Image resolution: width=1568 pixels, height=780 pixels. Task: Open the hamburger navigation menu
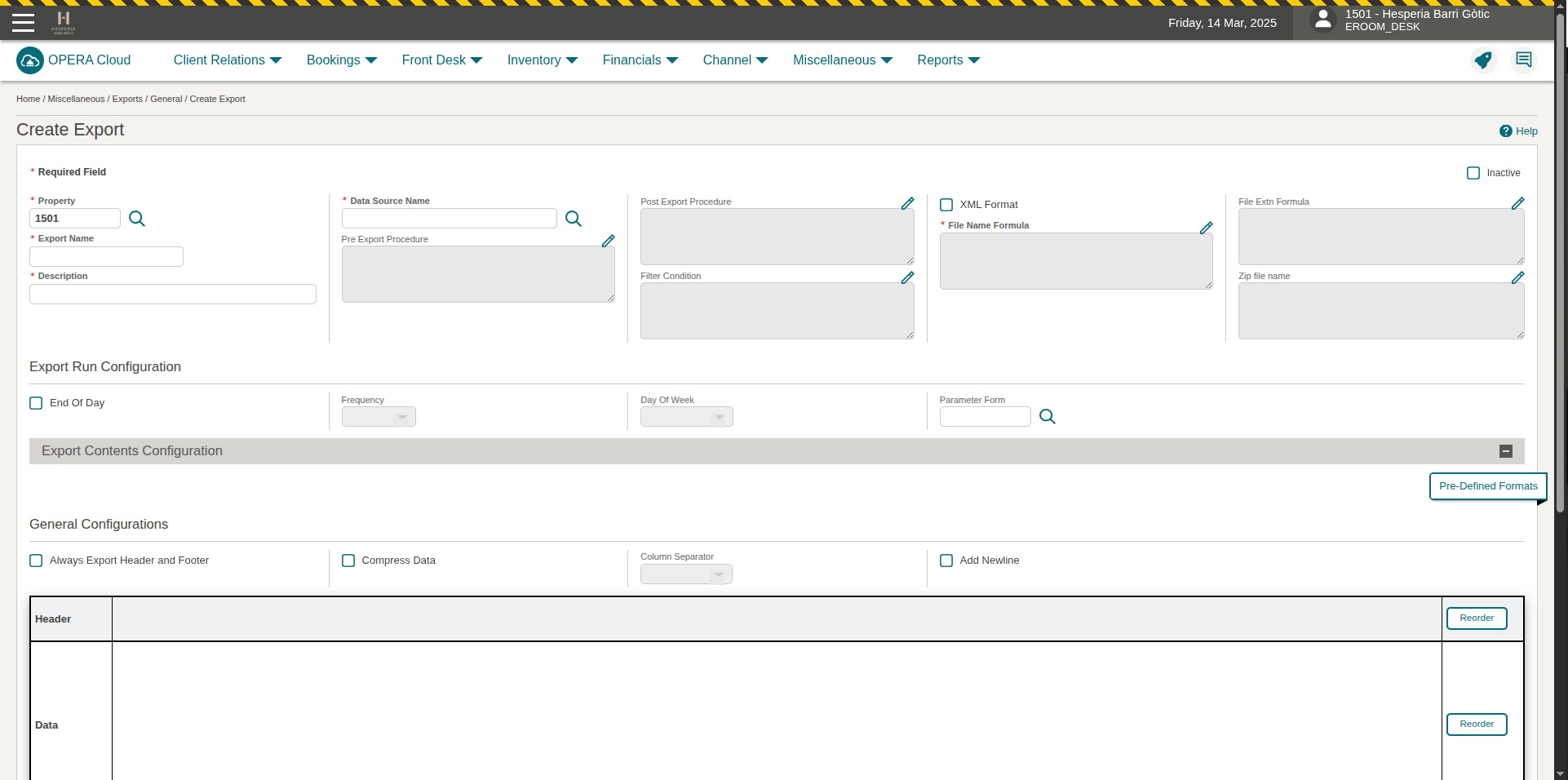[23, 23]
